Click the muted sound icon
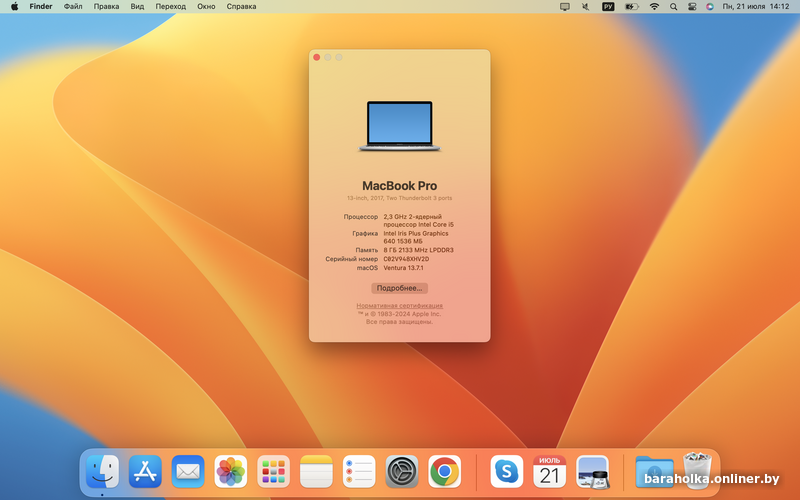Viewport: 800px width, 500px height. [x=586, y=7]
